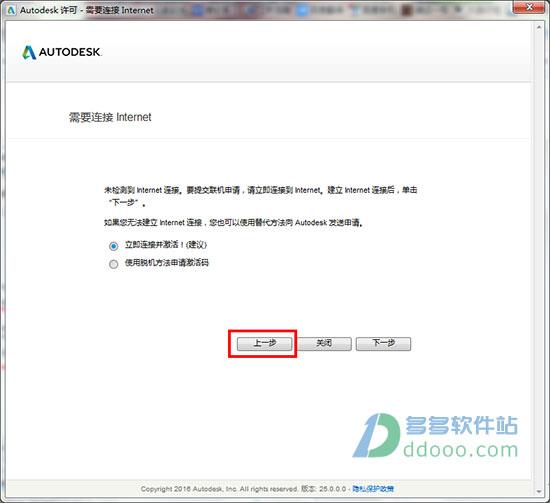
Task: Click scrollbar down arrow
Action: [539, 491]
